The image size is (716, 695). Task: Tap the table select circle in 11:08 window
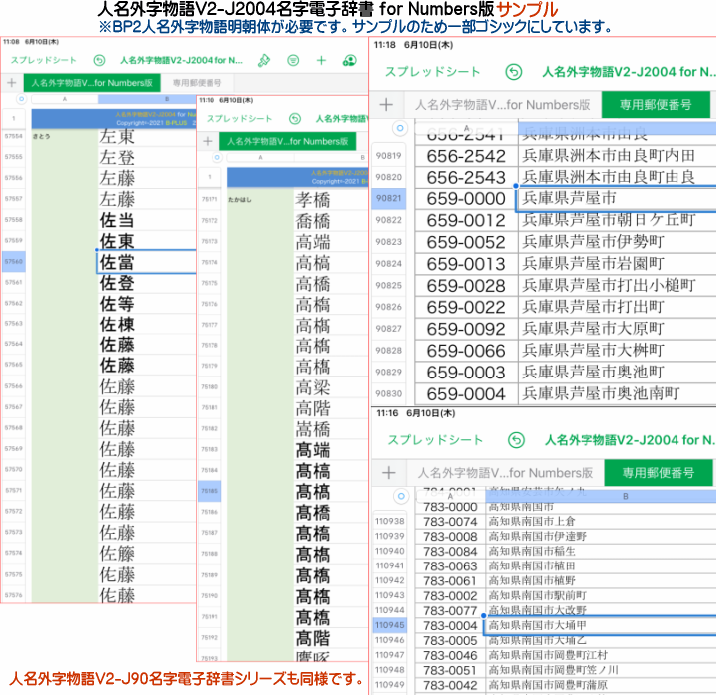click(x=21, y=99)
